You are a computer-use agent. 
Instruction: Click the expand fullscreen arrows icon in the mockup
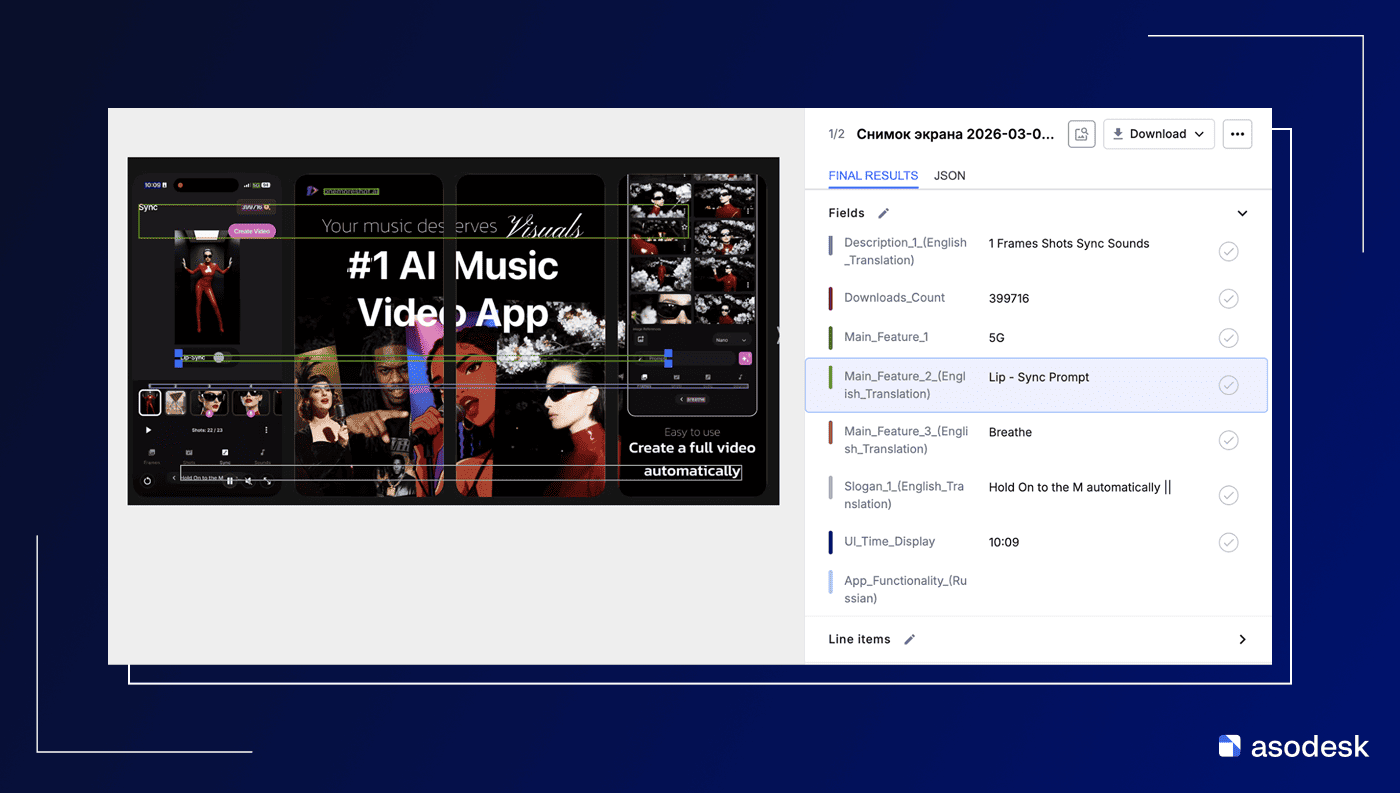point(267,481)
